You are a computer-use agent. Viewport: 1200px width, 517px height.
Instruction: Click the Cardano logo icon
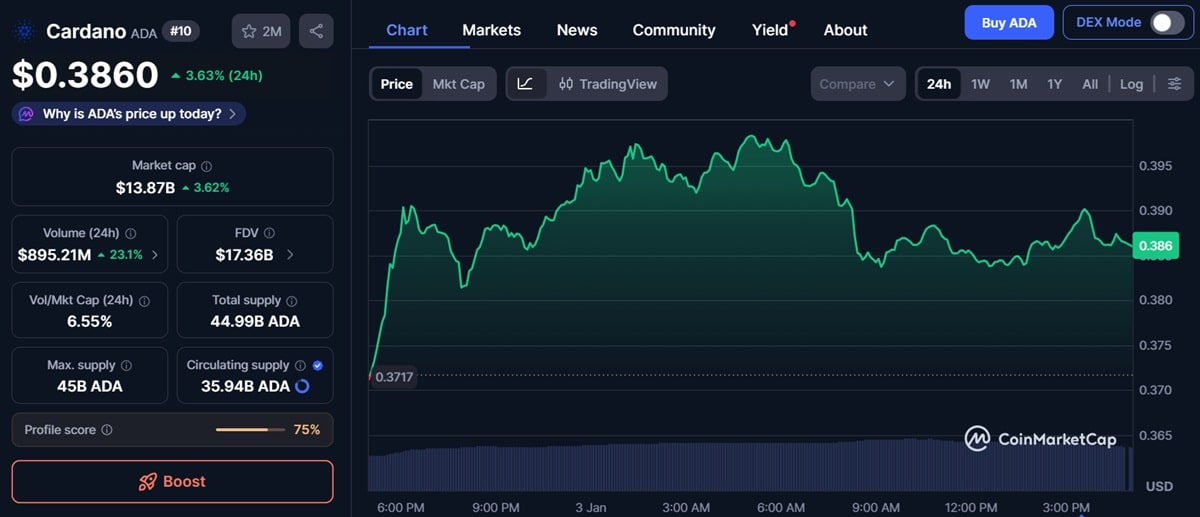pos(25,31)
